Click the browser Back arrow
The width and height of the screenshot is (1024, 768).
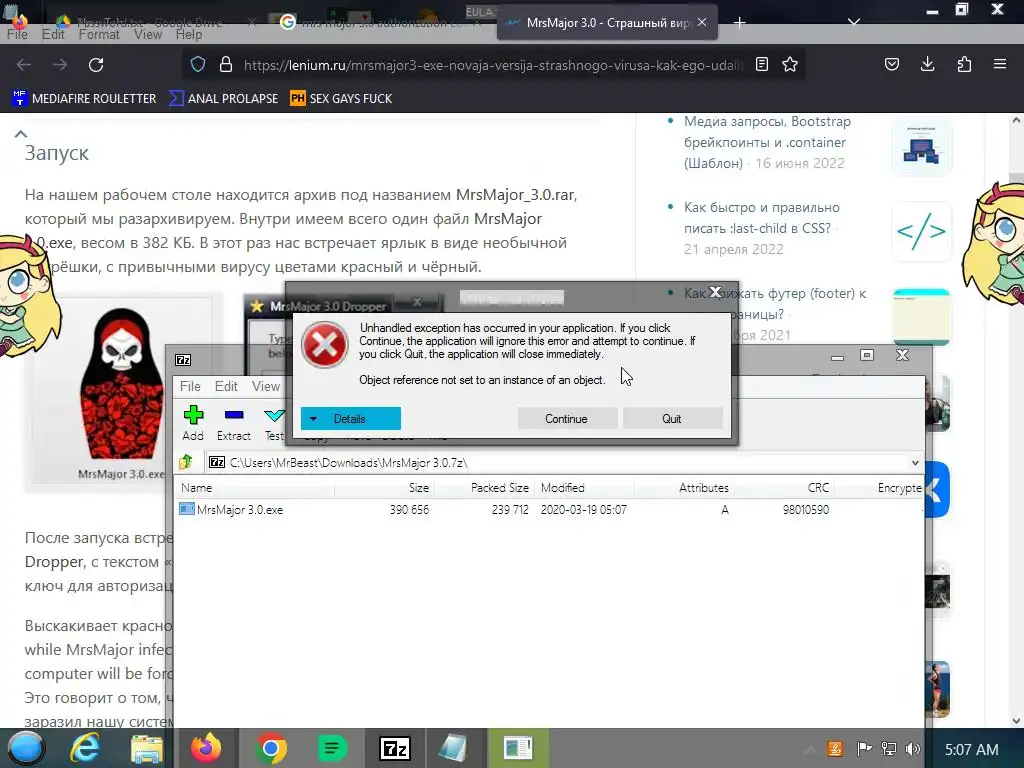24,65
